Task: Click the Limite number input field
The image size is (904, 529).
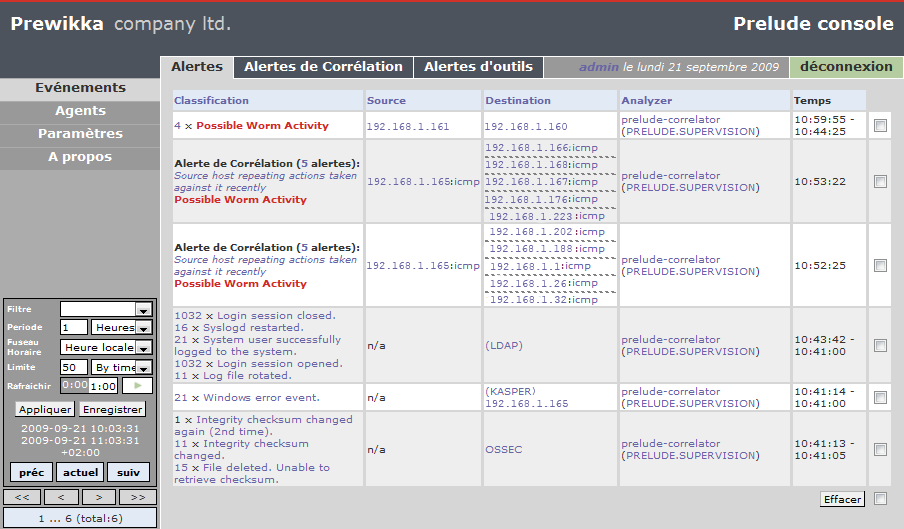Action: tap(73, 367)
